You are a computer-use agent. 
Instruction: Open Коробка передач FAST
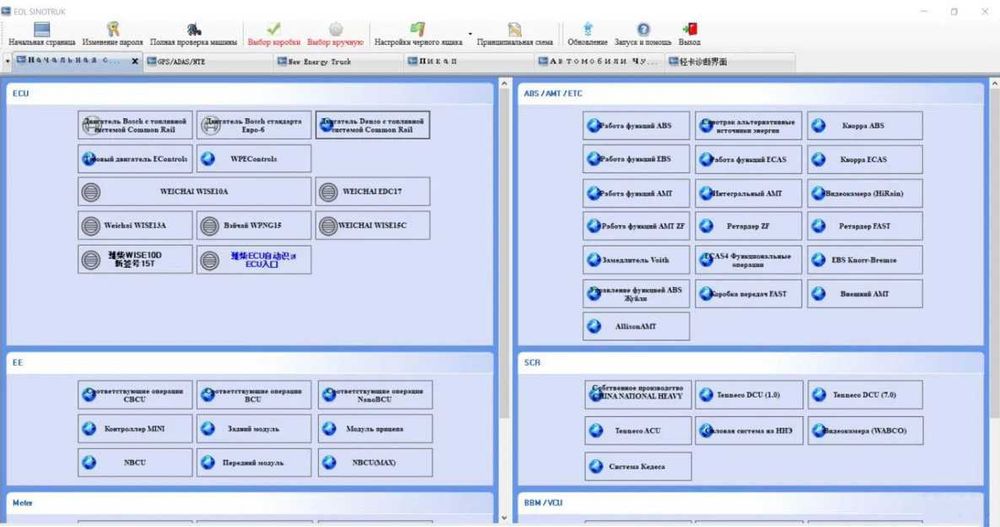tap(748, 293)
